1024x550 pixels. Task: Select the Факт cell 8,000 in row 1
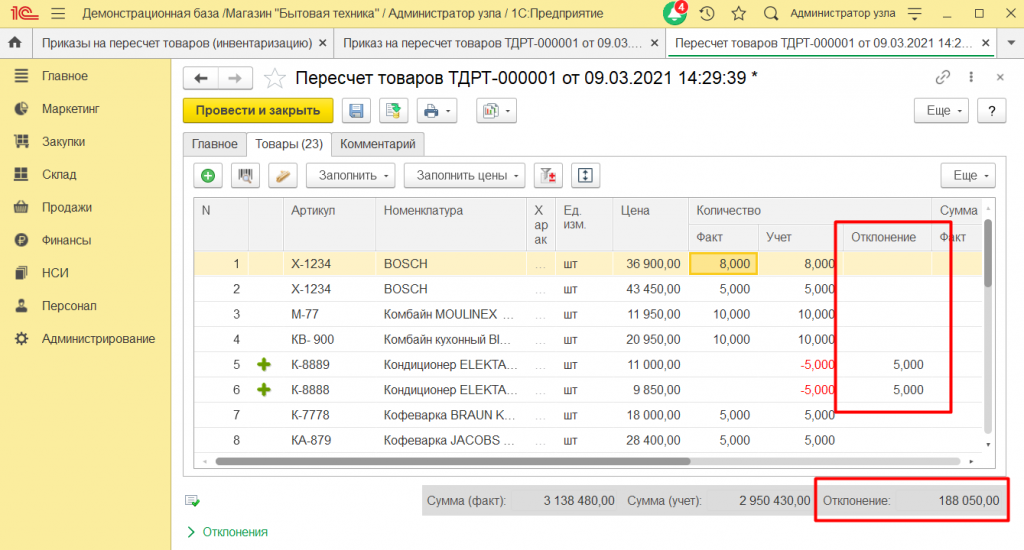point(723,264)
